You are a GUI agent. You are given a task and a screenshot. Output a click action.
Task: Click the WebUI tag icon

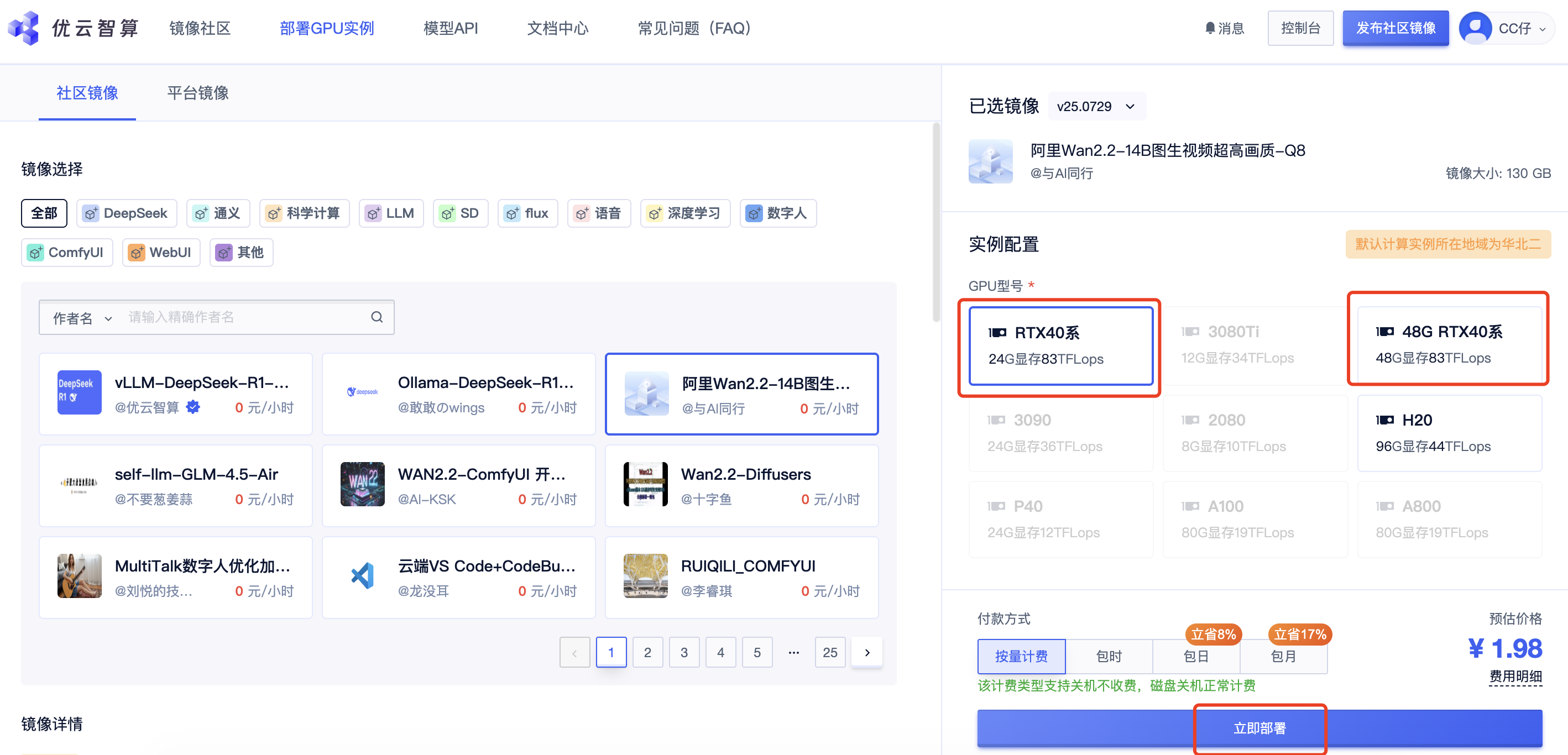(137, 253)
